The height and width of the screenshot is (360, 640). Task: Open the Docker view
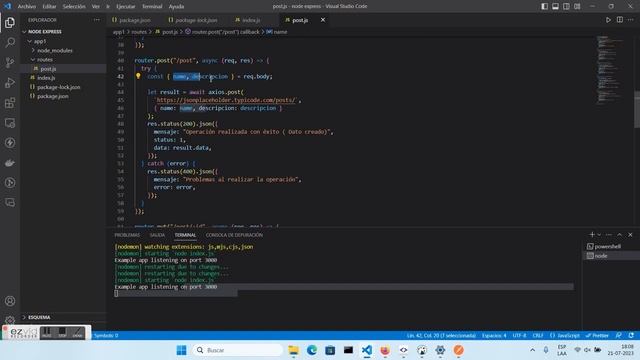[10, 163]
